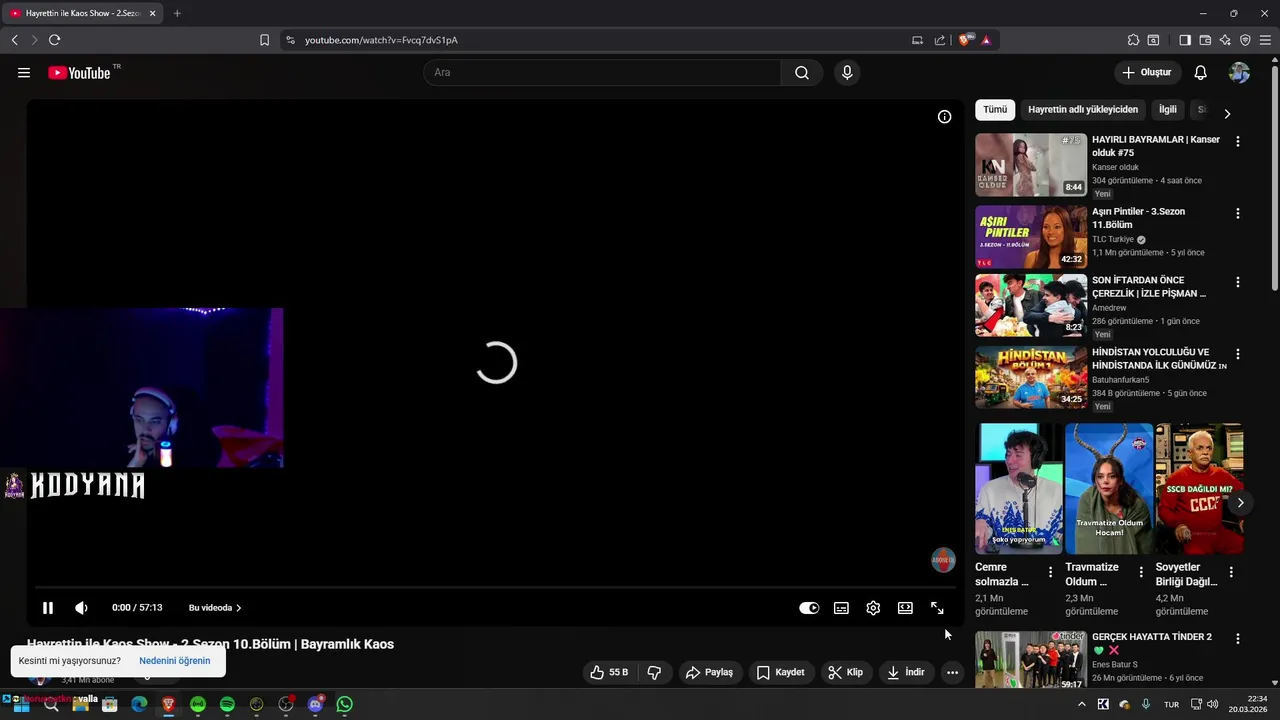
Task: Close the Hayrettin ile Kaos Show tab
Action: [153, 13]
